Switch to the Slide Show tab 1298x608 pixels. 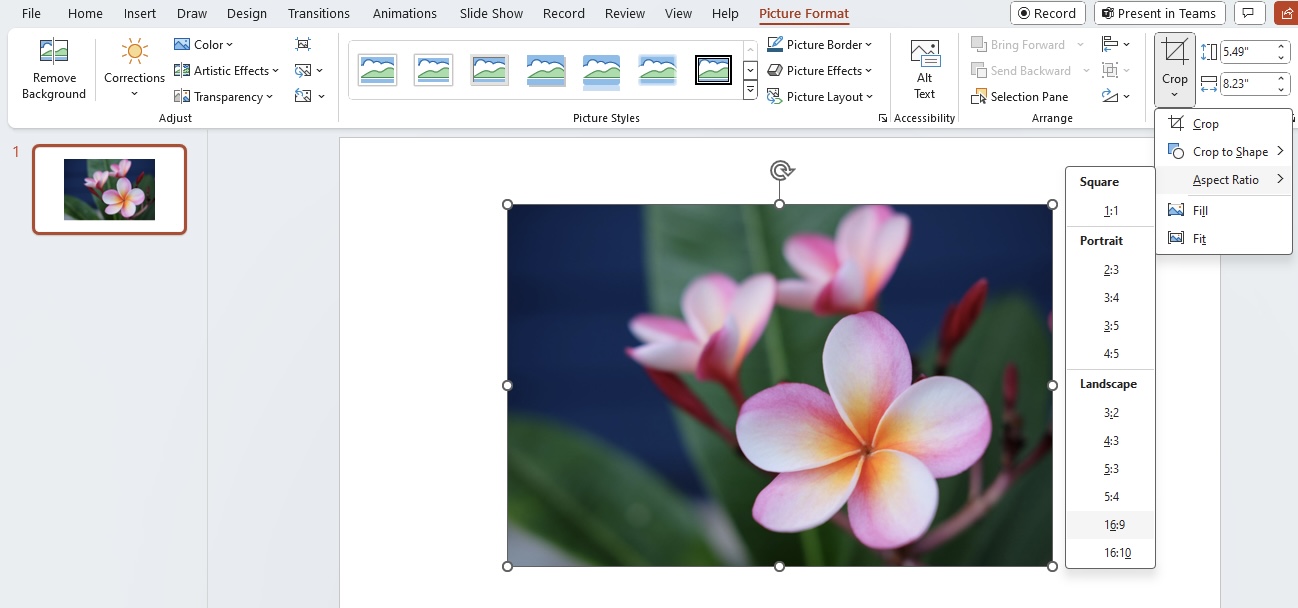pos(492,13)
